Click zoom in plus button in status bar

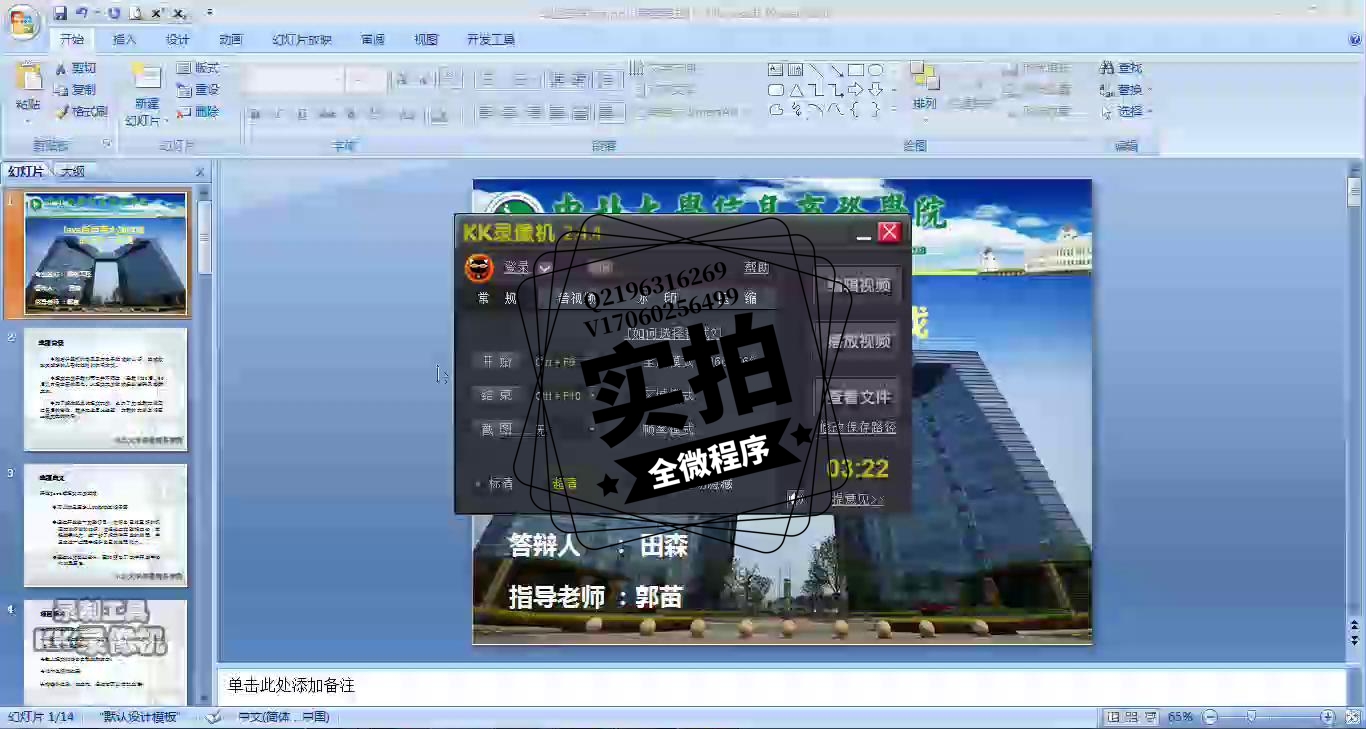point(1327,717)
